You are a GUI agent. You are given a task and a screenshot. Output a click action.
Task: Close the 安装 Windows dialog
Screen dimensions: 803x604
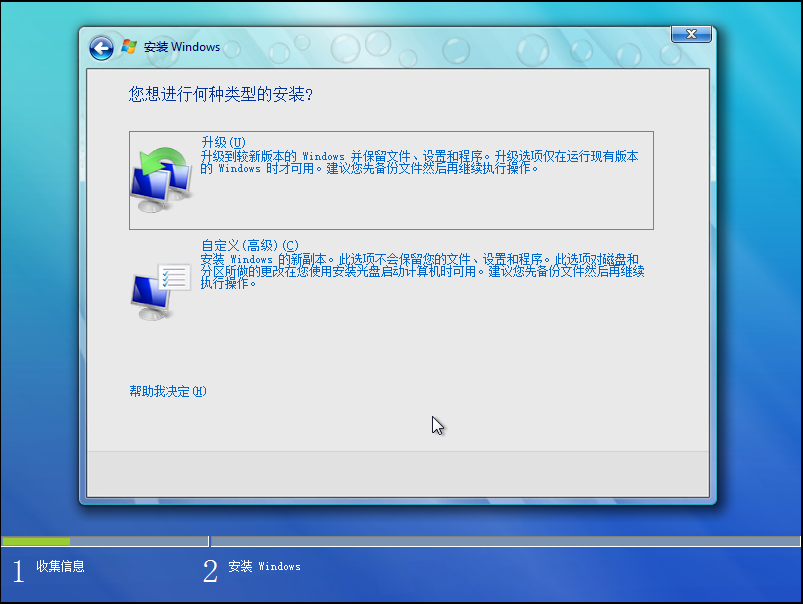pyautogui.click(x=691, y=35)
